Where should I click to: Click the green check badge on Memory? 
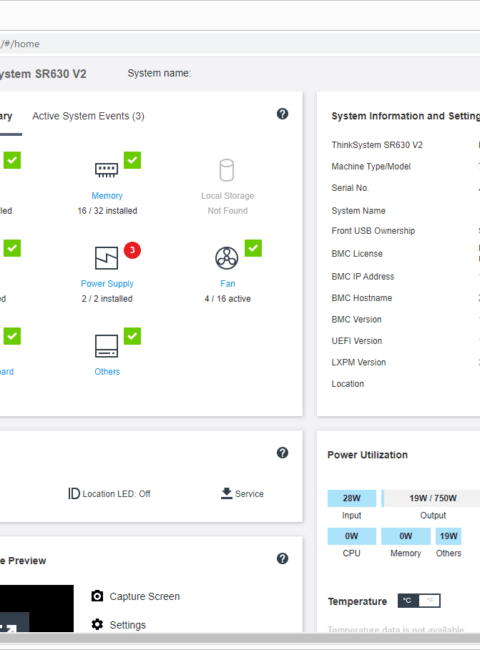click(132, 160)
